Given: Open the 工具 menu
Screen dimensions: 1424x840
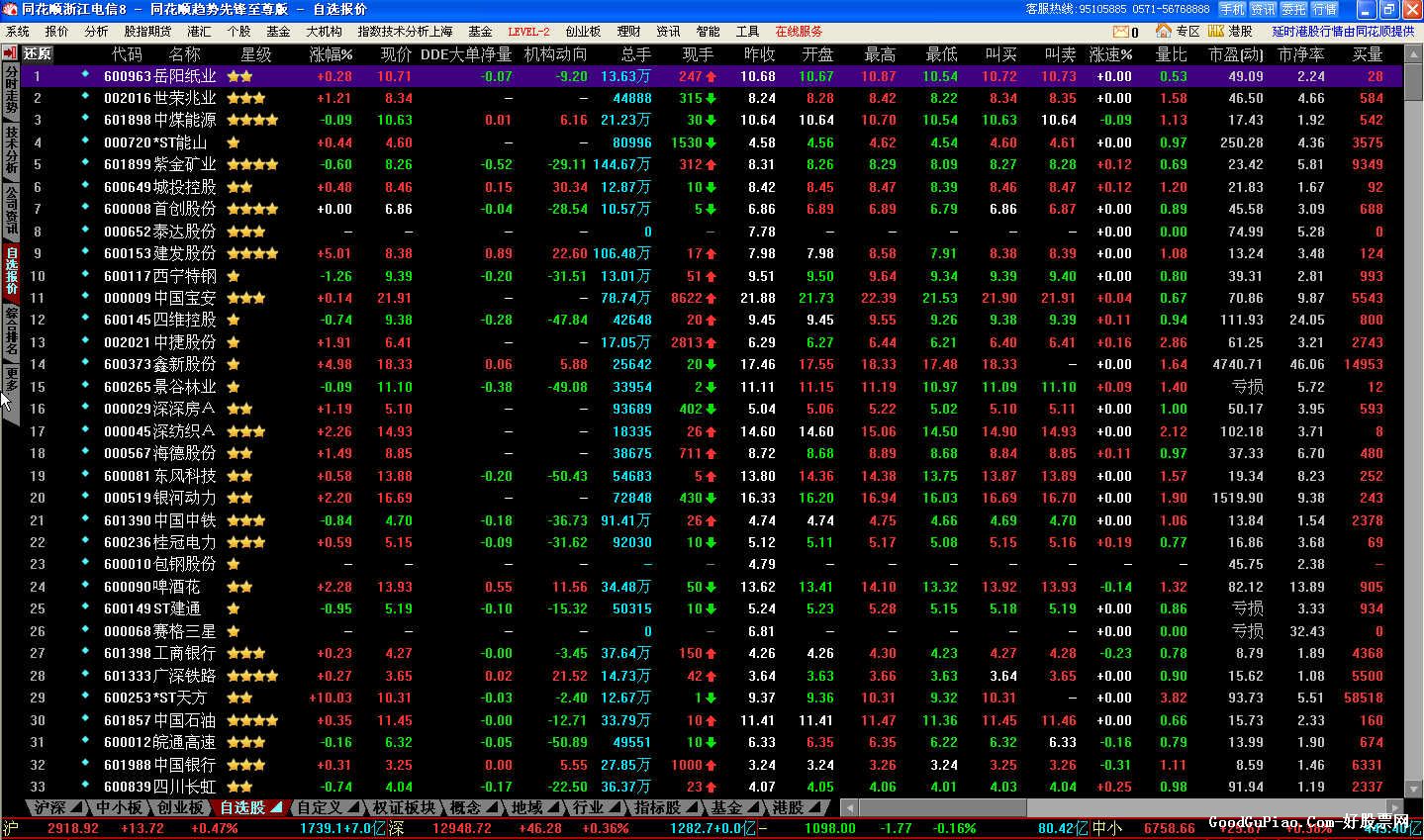Looking at the screenshot, I should click(x=747, y=32).
